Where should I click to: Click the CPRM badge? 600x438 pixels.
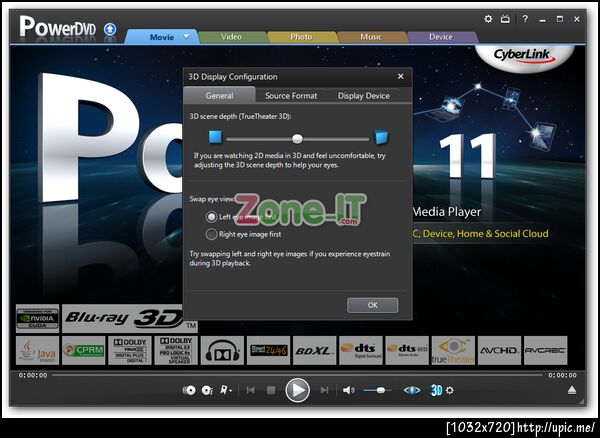(x=83, y=350)
